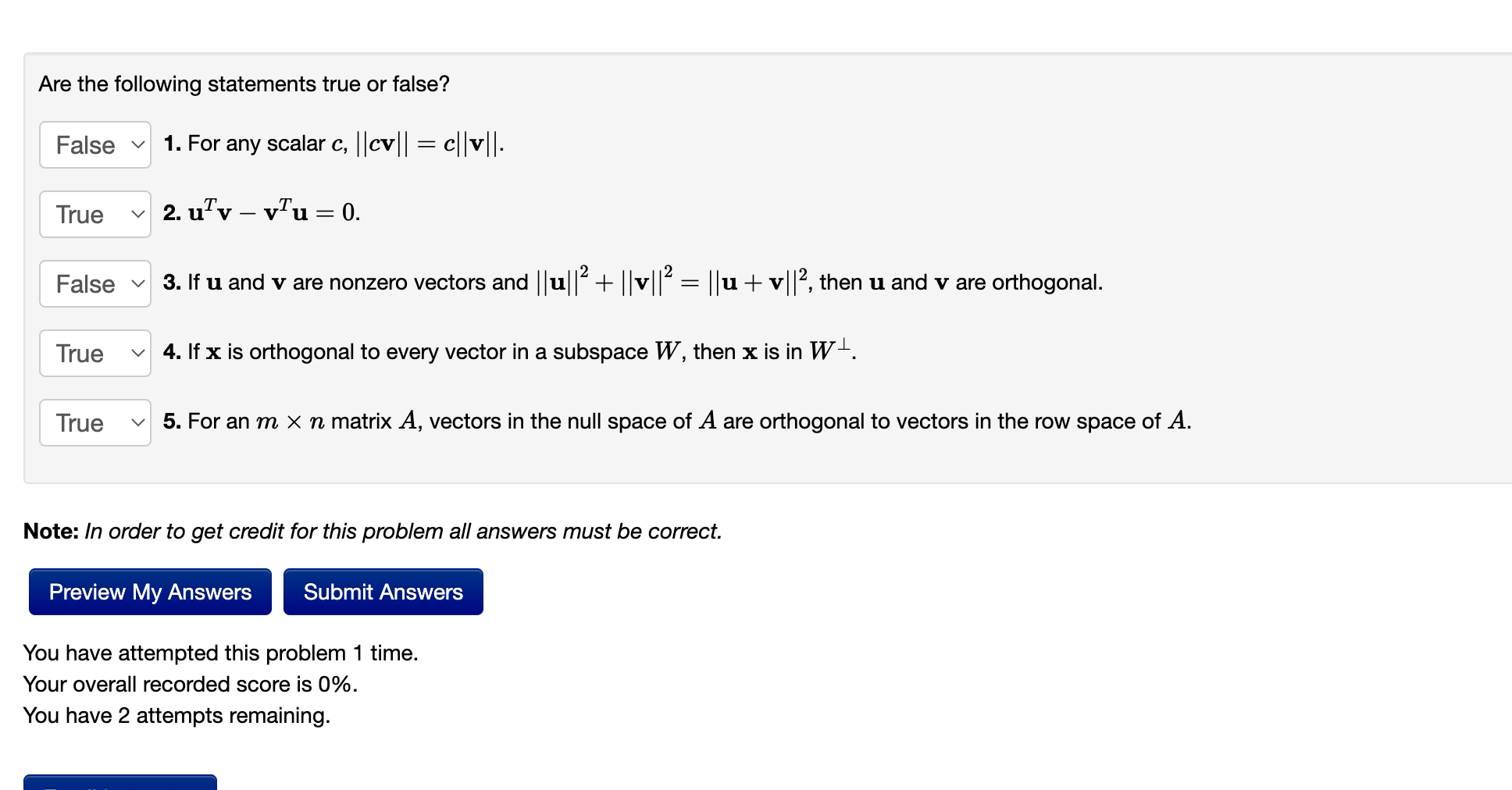Click the Preview My Answers button
This screenshot has height=790, width=1512.
pyautogui.click(x=150, y=592)
